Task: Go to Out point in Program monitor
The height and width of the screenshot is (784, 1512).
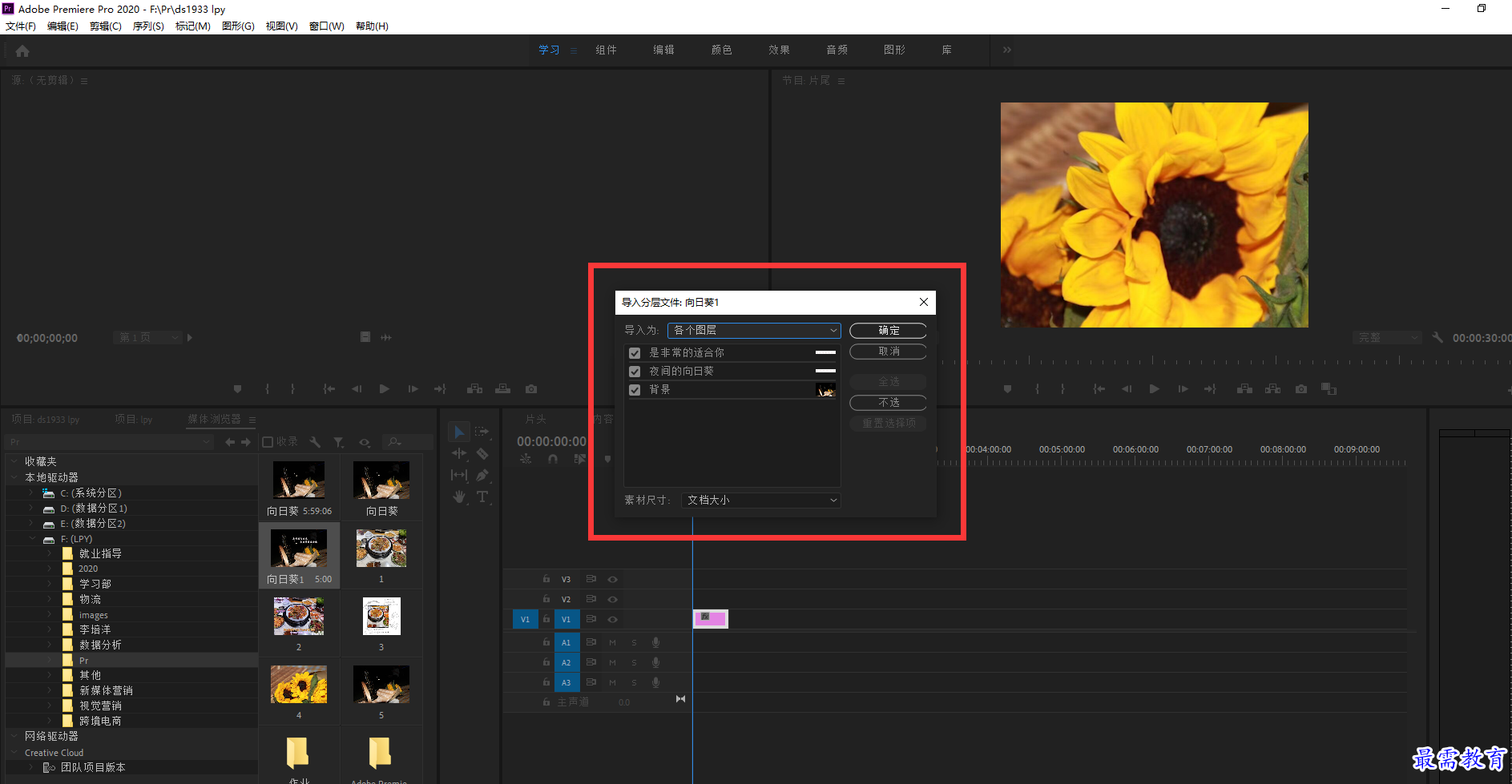Action: (1210, 389)
